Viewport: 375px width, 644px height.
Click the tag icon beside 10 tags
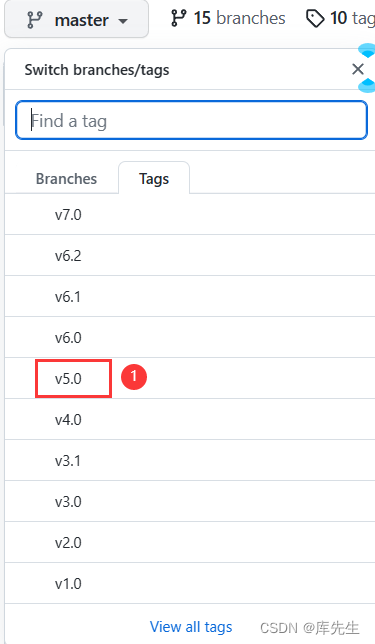tap(315, 19)
